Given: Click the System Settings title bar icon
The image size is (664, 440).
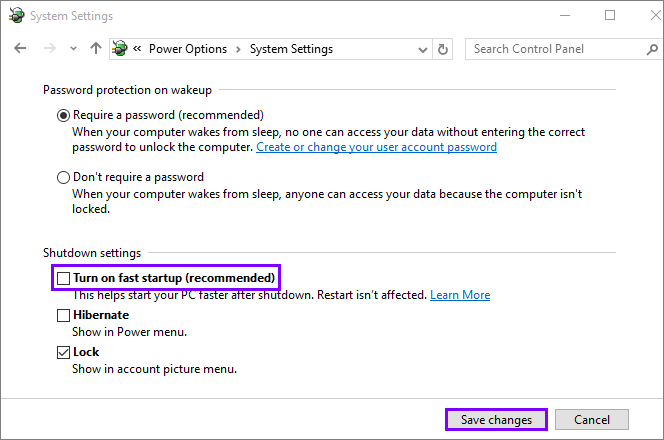Looking at the screenshot, I should 15,16.
